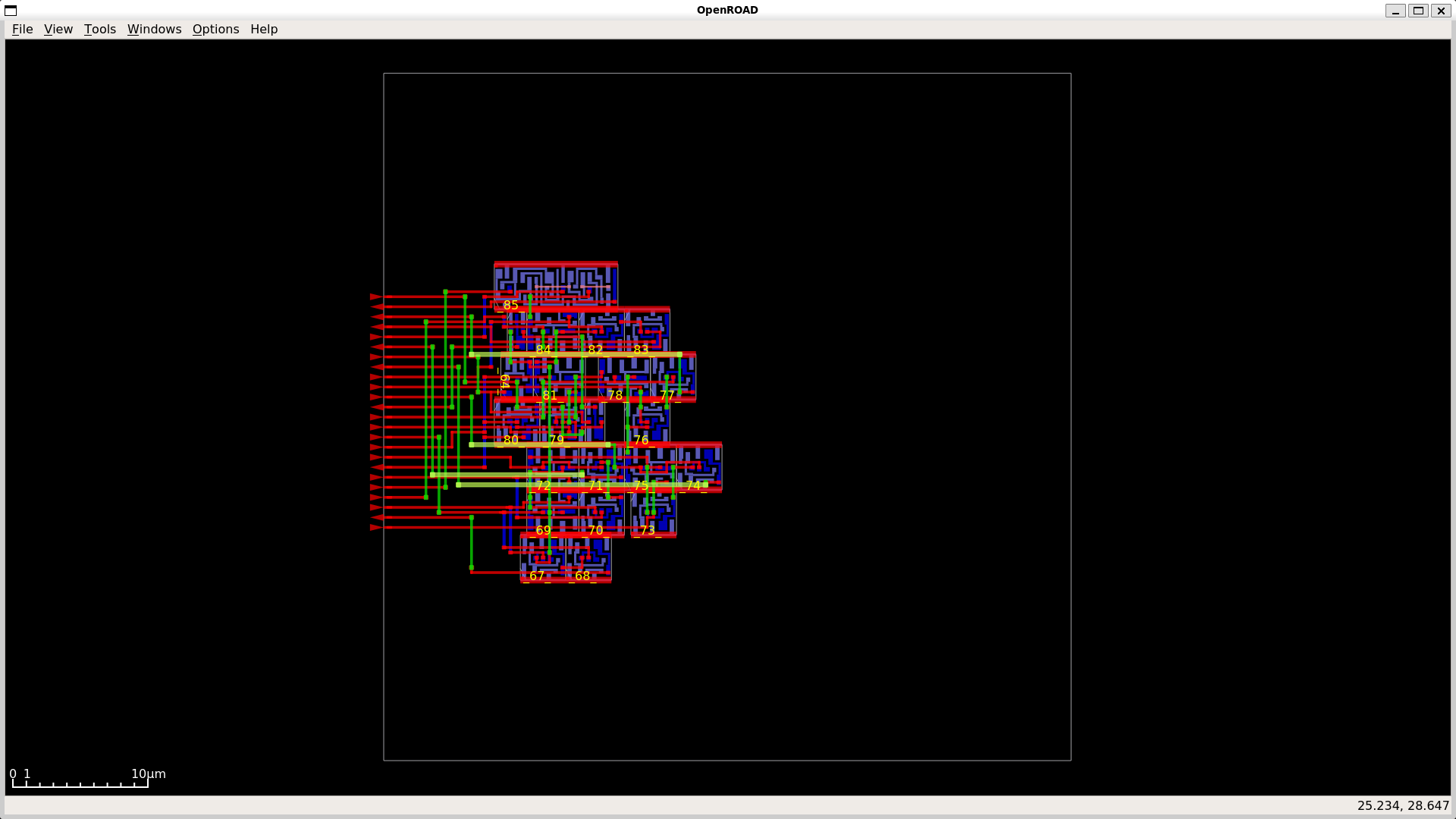Viewport: 1456px width, 819px height.
Task: Maximize the OpenROAD window
Action: coord(1418,11)
